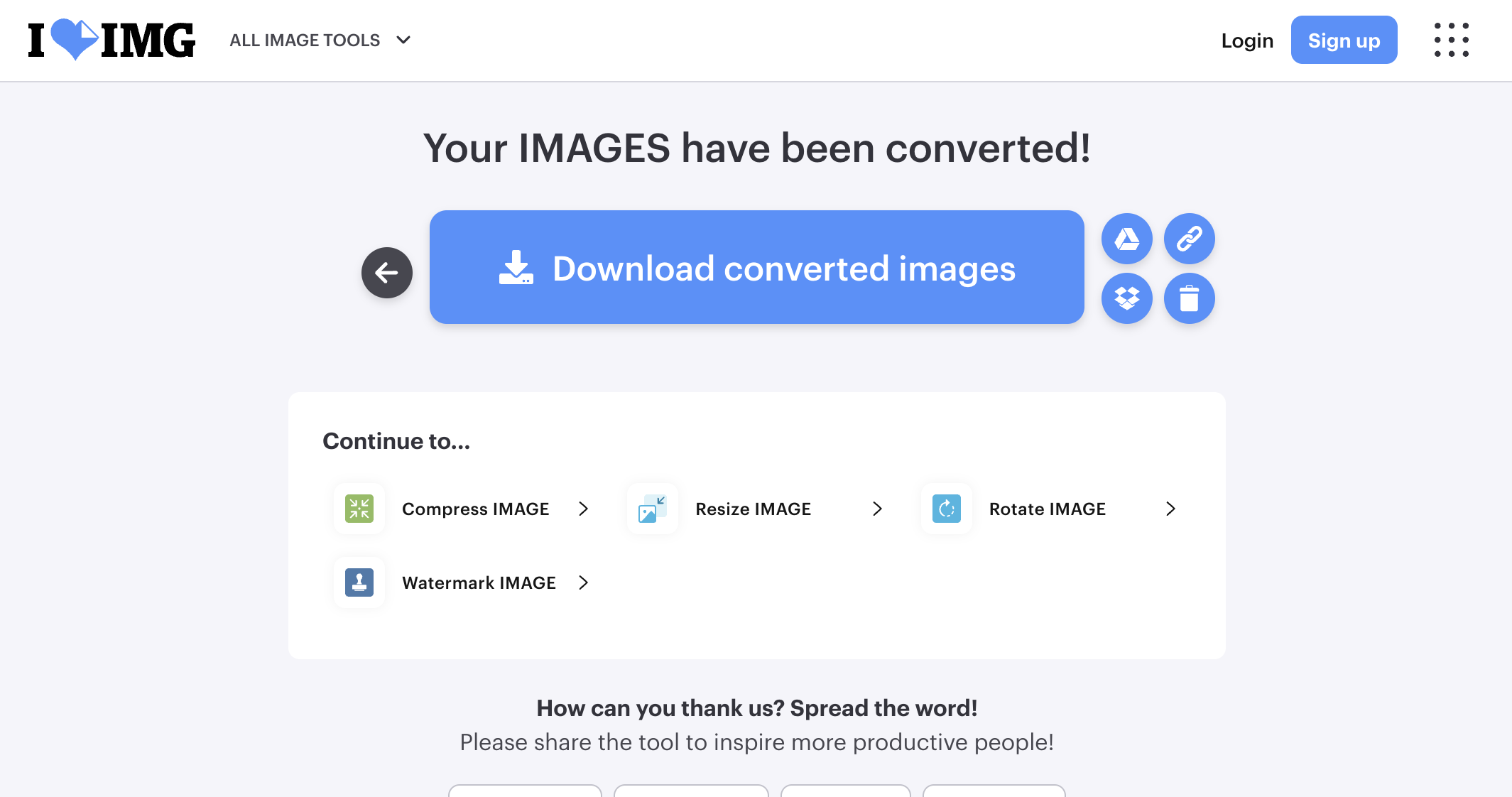Screen dimensions: 1512x797
Task: Click the Resize IMAGE icon
Action: coord(652,509)
